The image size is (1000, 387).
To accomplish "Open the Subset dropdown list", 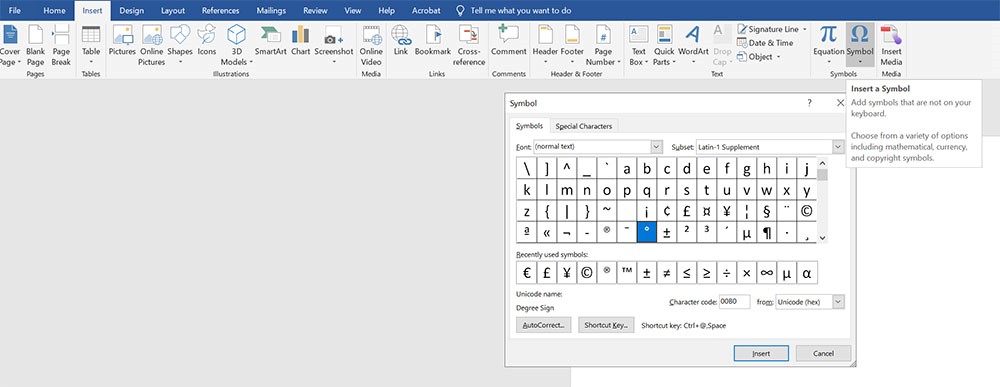I will [838, 147].
